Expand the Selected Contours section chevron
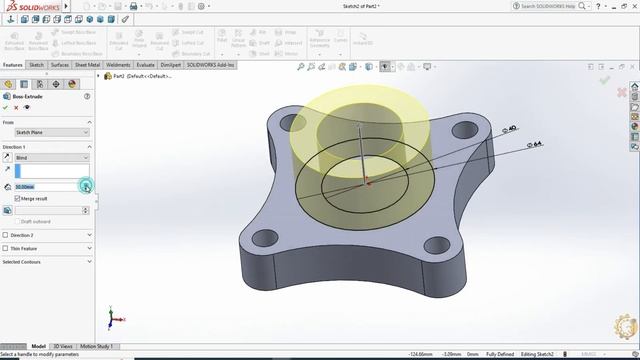 click(x=89, y=262)
